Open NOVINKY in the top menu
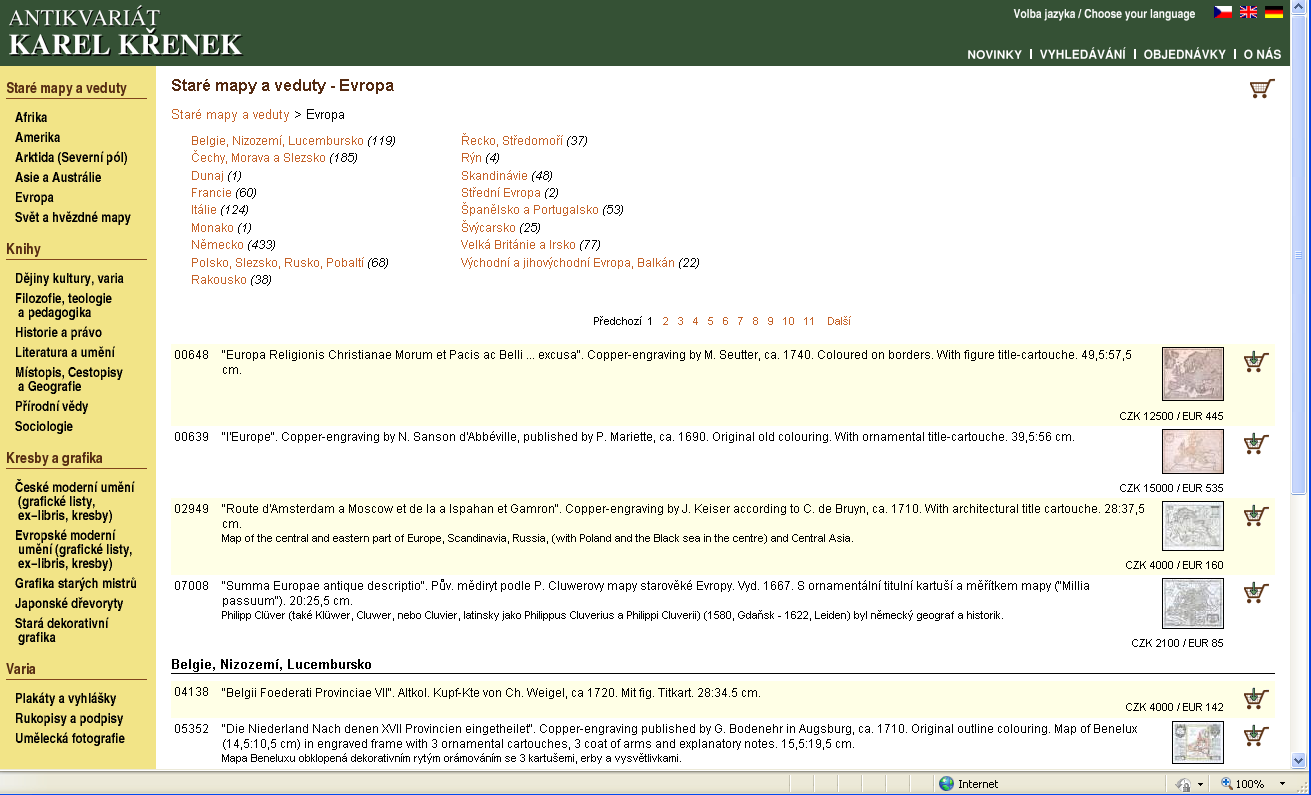This screenshot has width=1311, height=795. 994,55
